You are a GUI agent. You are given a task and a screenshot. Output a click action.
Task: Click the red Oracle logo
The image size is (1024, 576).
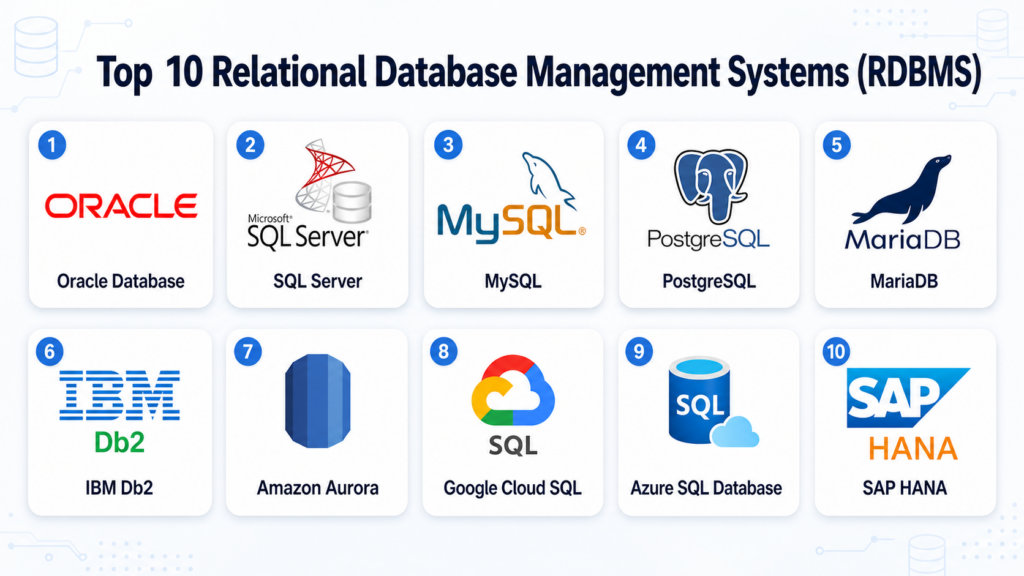121,206
